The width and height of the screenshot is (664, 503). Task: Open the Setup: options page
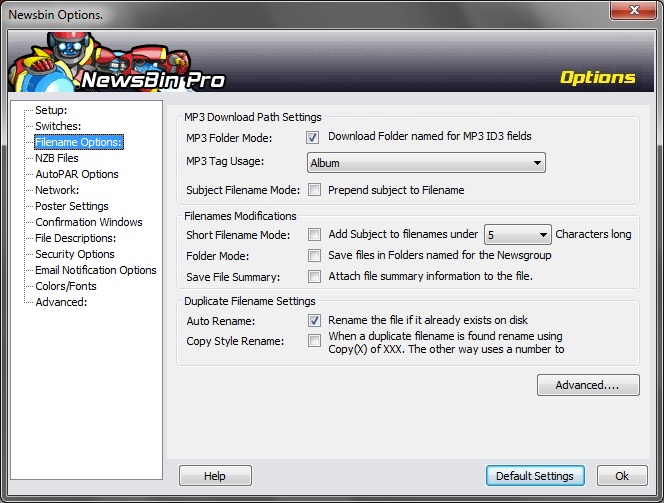(51, 110)
